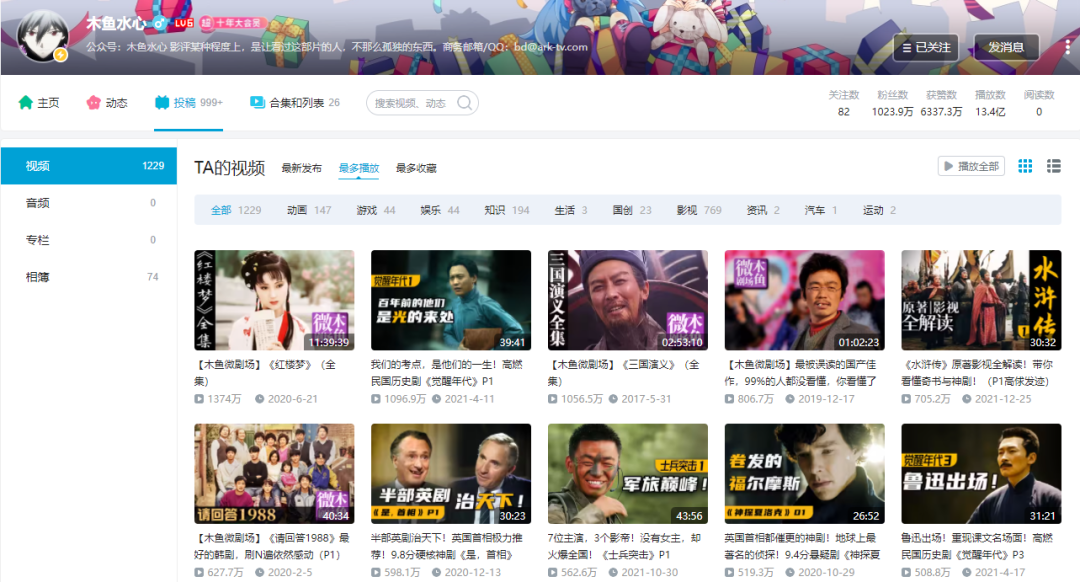This screenshot has height=582, width=1080.
Task: Open the 卷发的福尔摩斯 video thumbnail
Action: click(x=804, y=474)
